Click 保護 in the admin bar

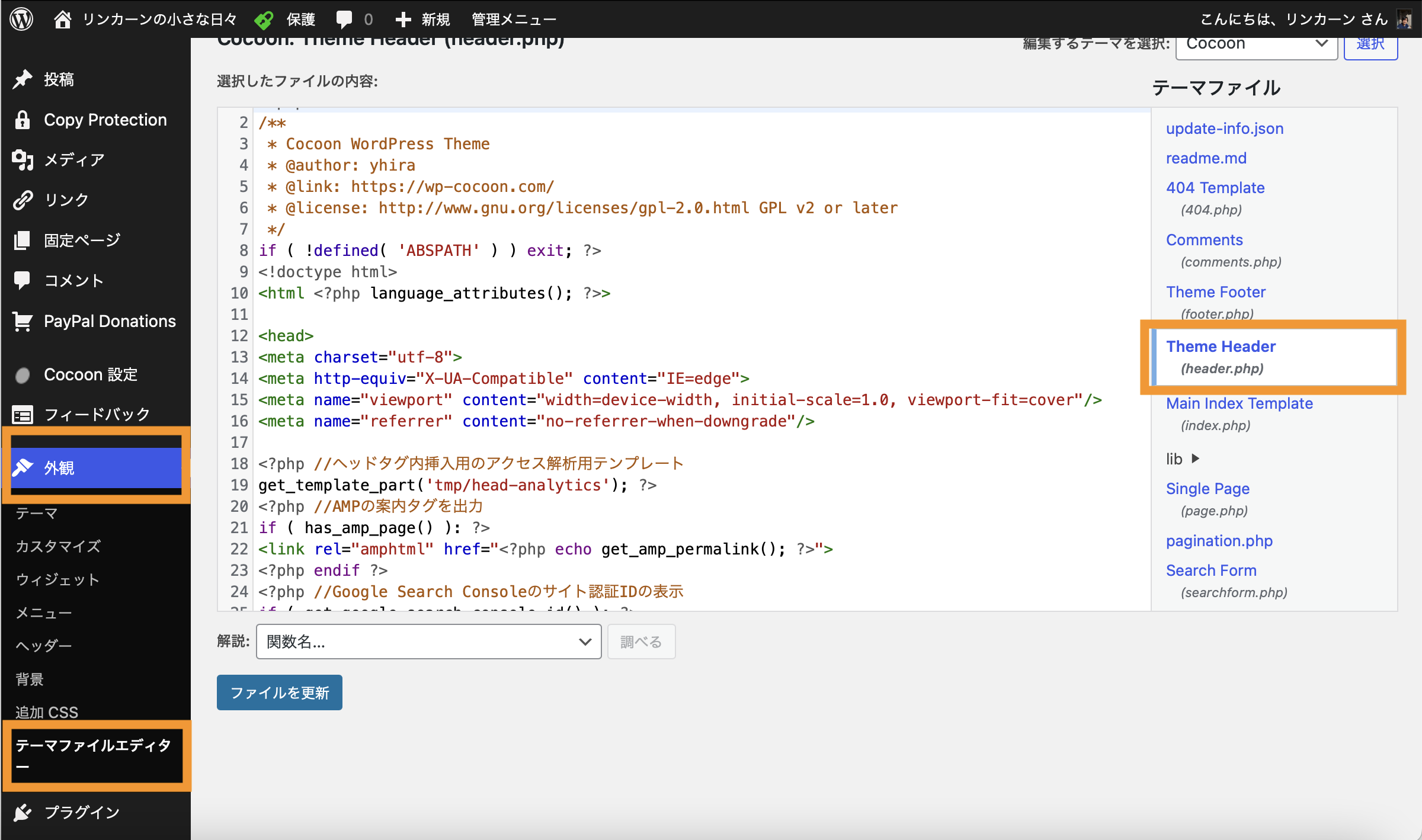[301, 20]
